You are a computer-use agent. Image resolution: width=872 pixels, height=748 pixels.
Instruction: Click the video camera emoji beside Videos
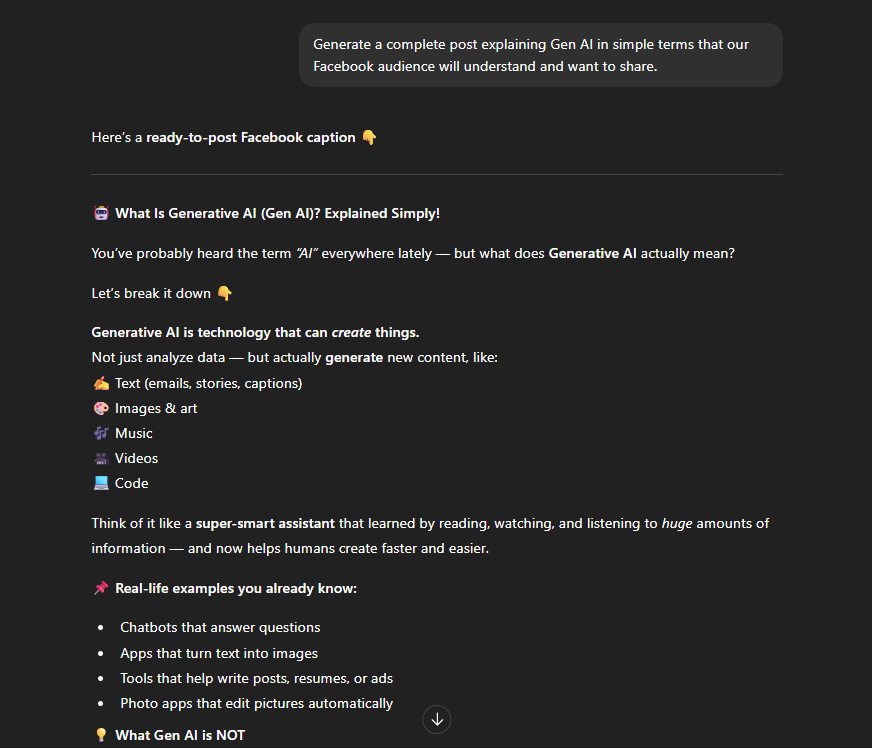(x=99, y=457)
